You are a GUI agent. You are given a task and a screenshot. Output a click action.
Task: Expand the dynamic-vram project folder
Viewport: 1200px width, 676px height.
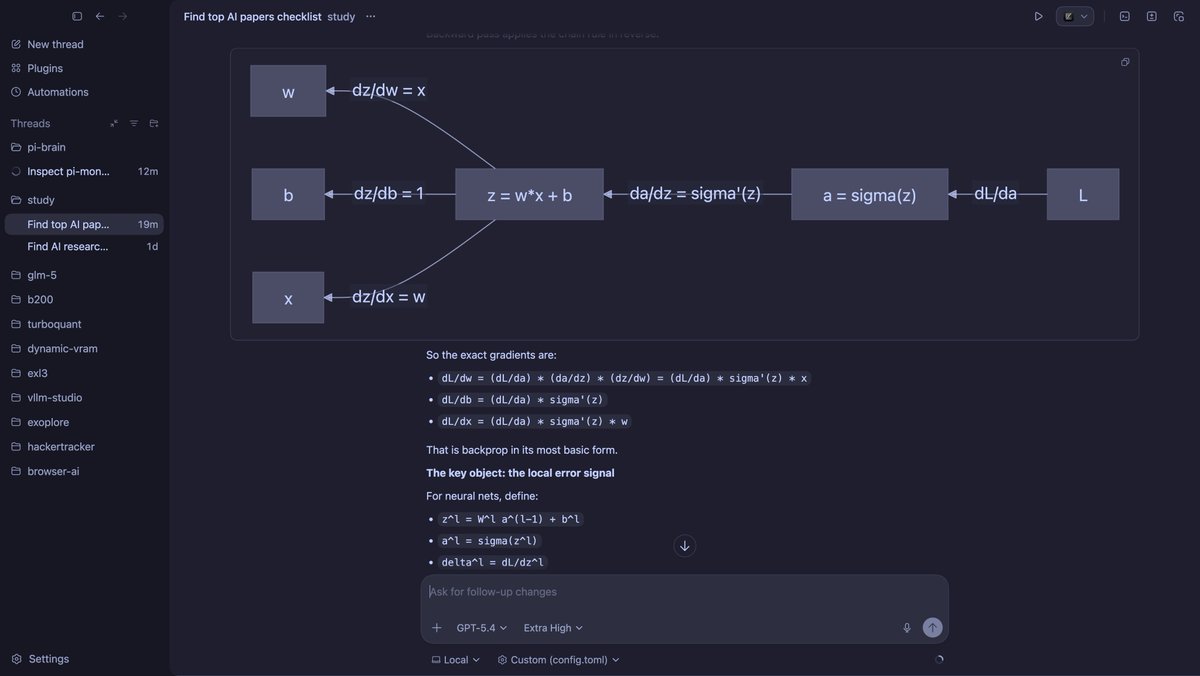(84, 348)
